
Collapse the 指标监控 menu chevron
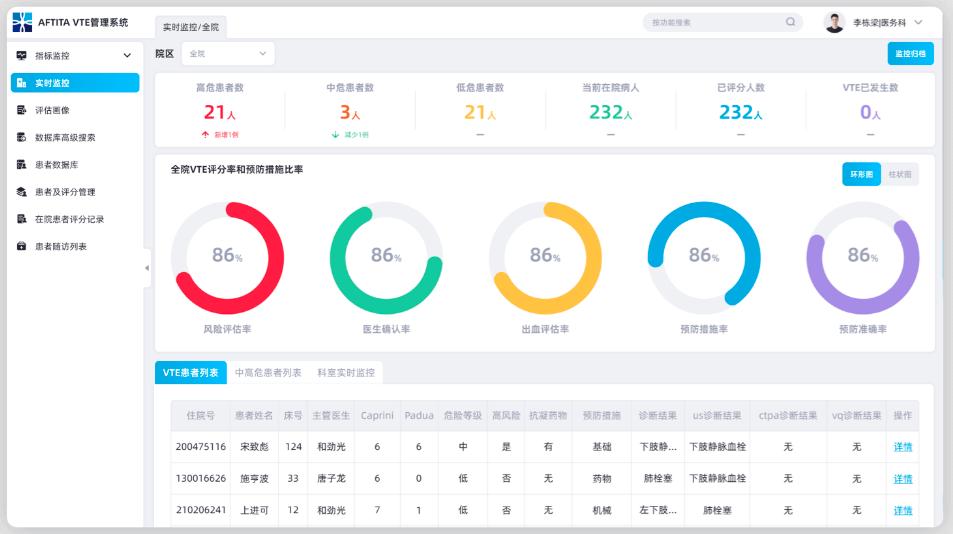click(127, 56)
